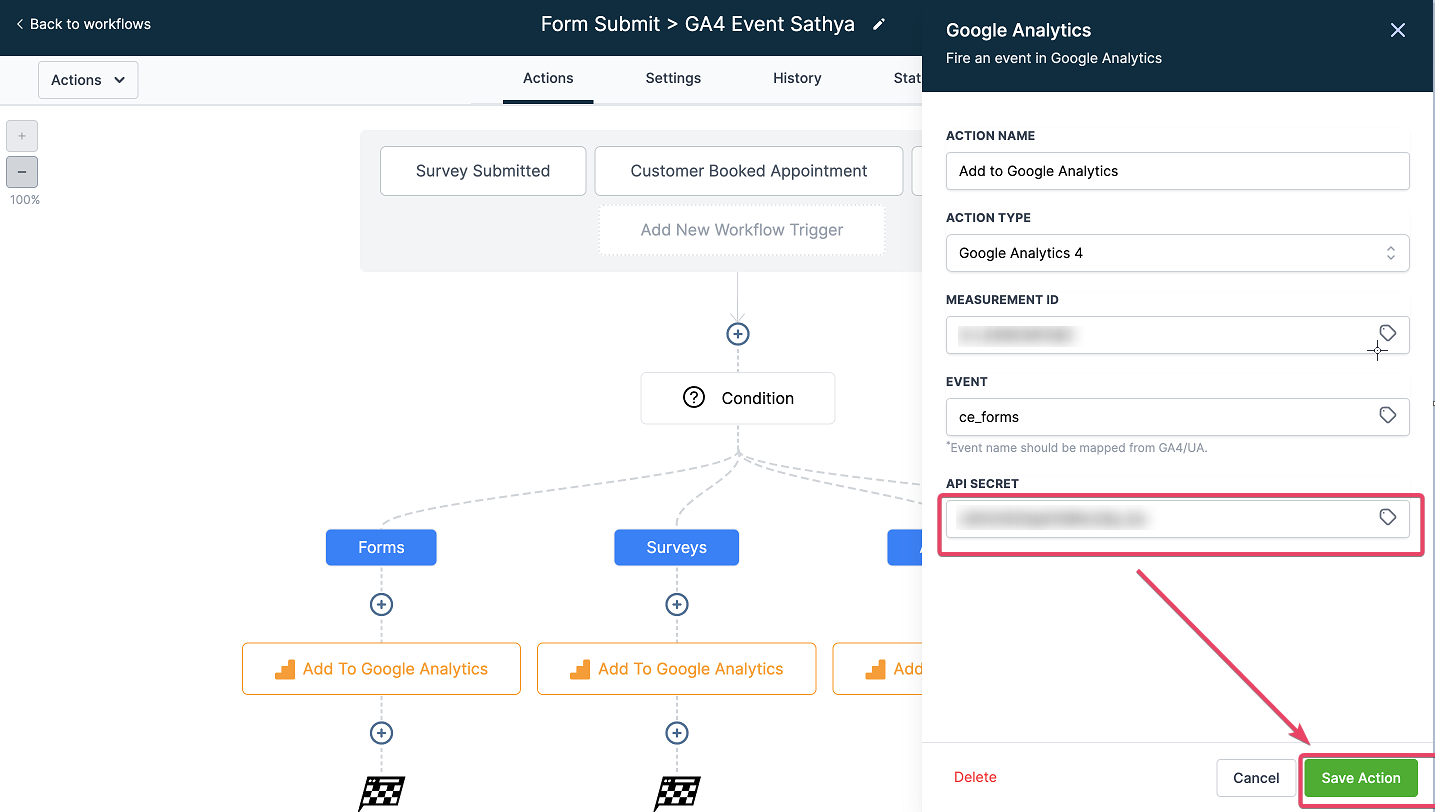Zoom in the workflow canvas
Image resolution: width=1435 pixels, height=812 pixels.
[22, 135]
